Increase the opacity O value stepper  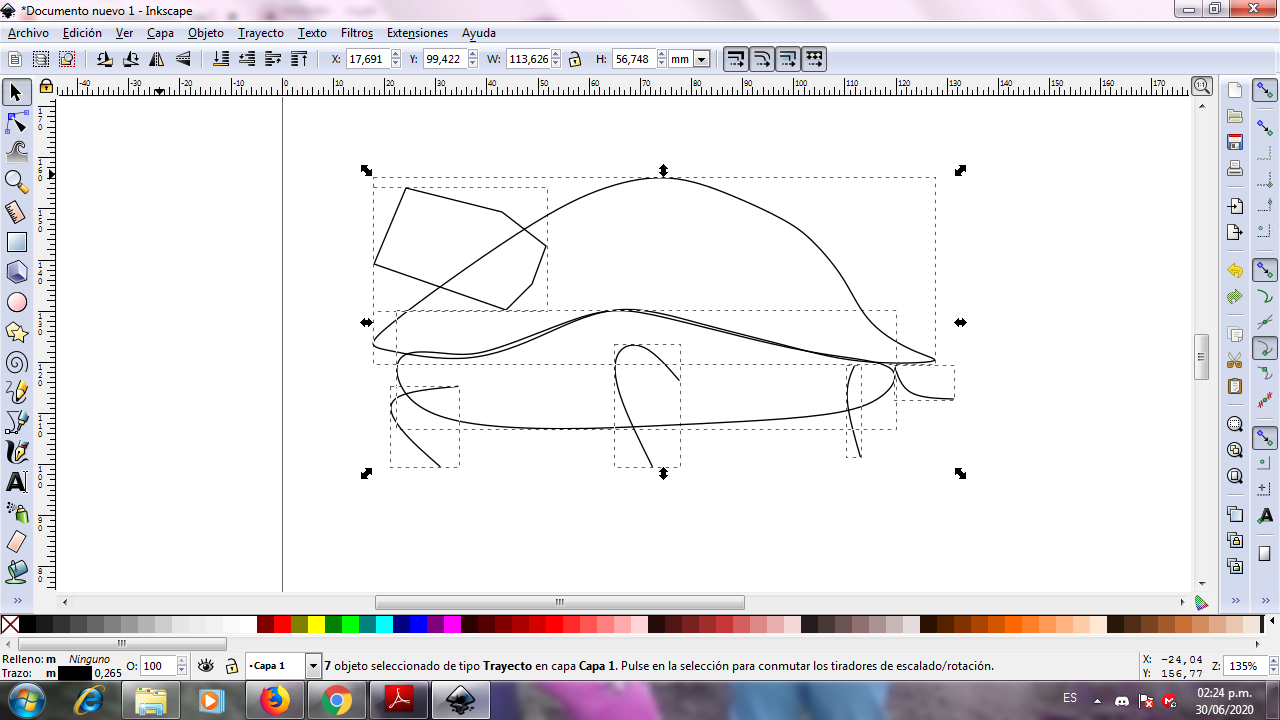182,661
